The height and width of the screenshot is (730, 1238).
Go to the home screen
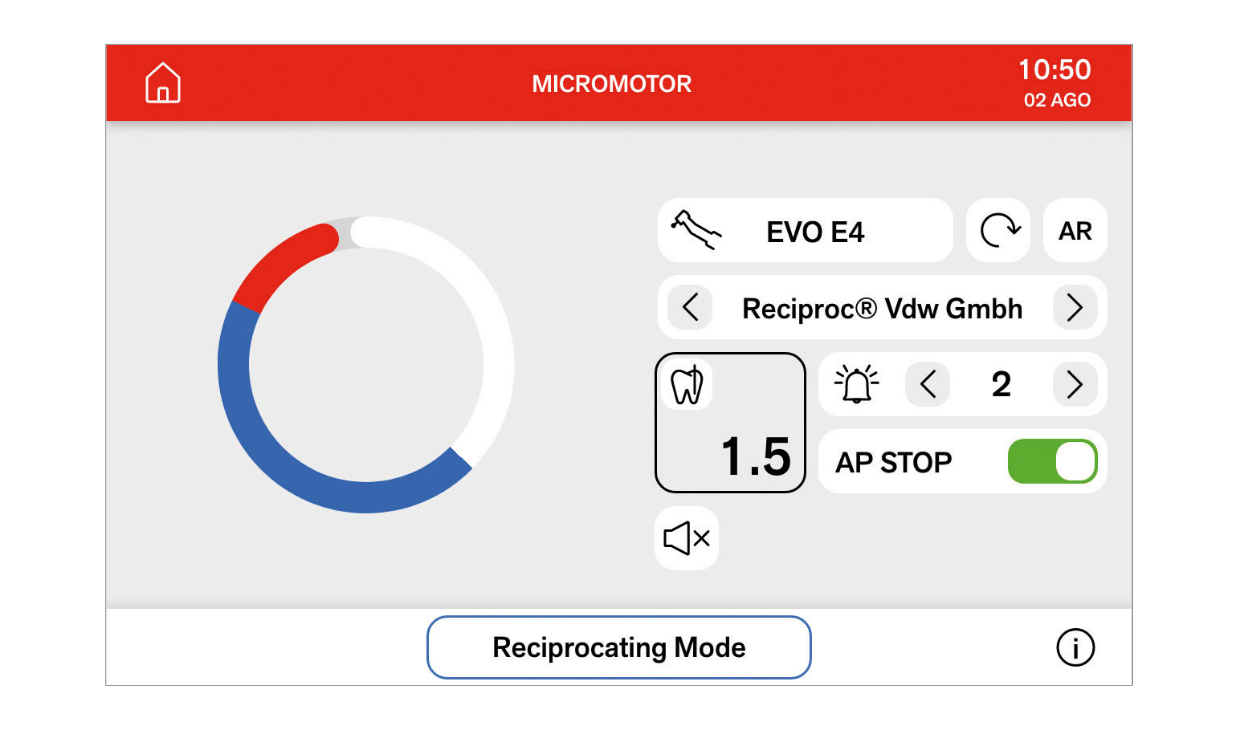tap(163, 83)
